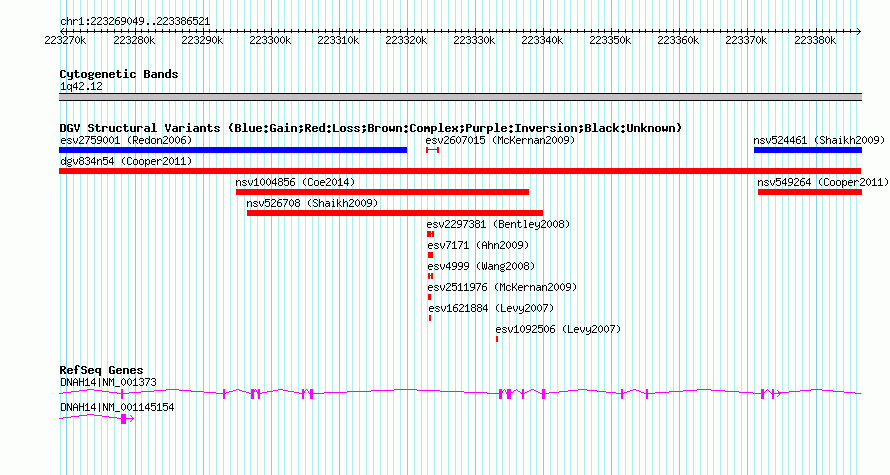Click the RefSeq Genes track title
The height and width of the screenshot is (475, 890).
tap(101, 370)
